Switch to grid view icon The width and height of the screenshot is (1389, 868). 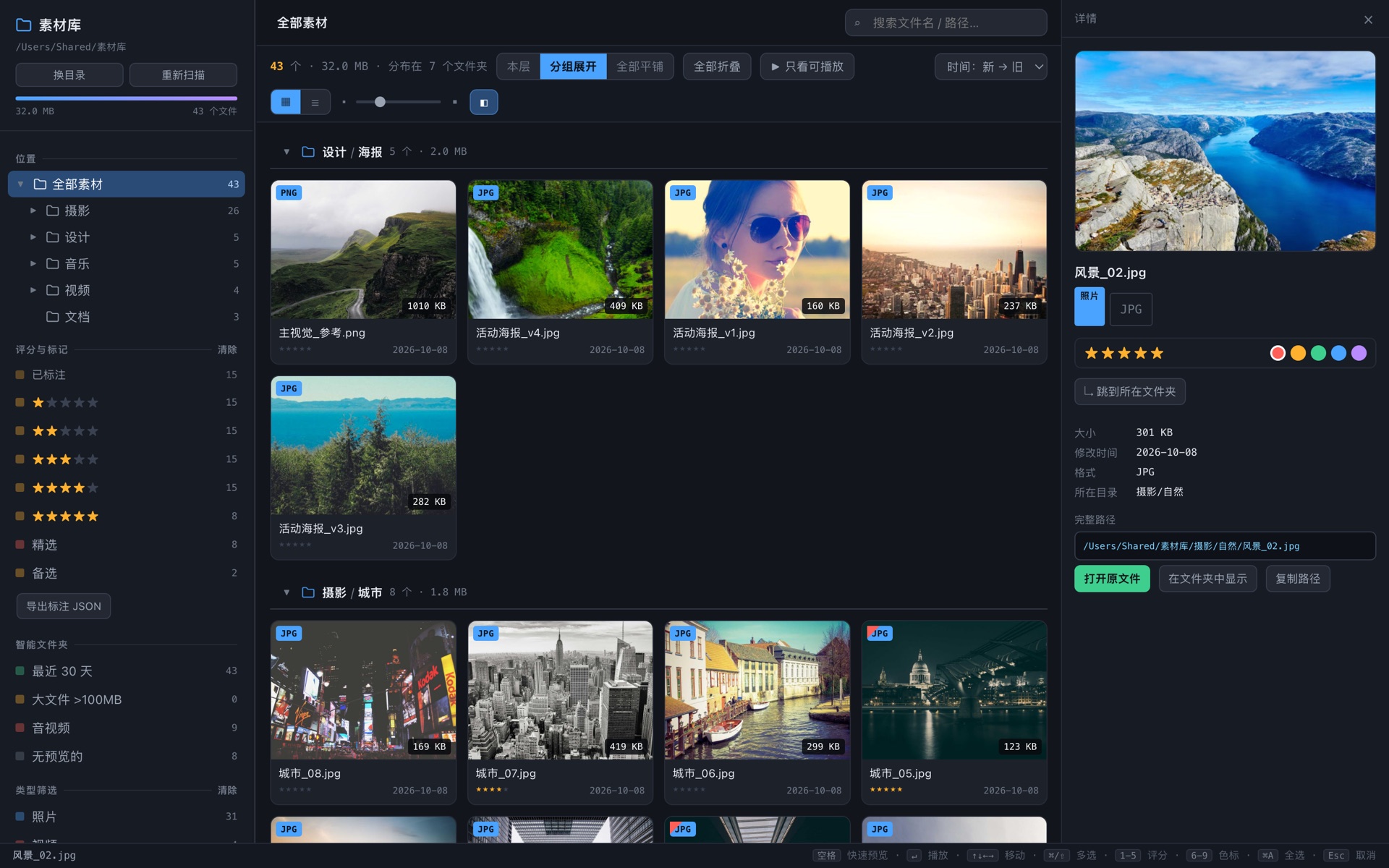(286, 102)
